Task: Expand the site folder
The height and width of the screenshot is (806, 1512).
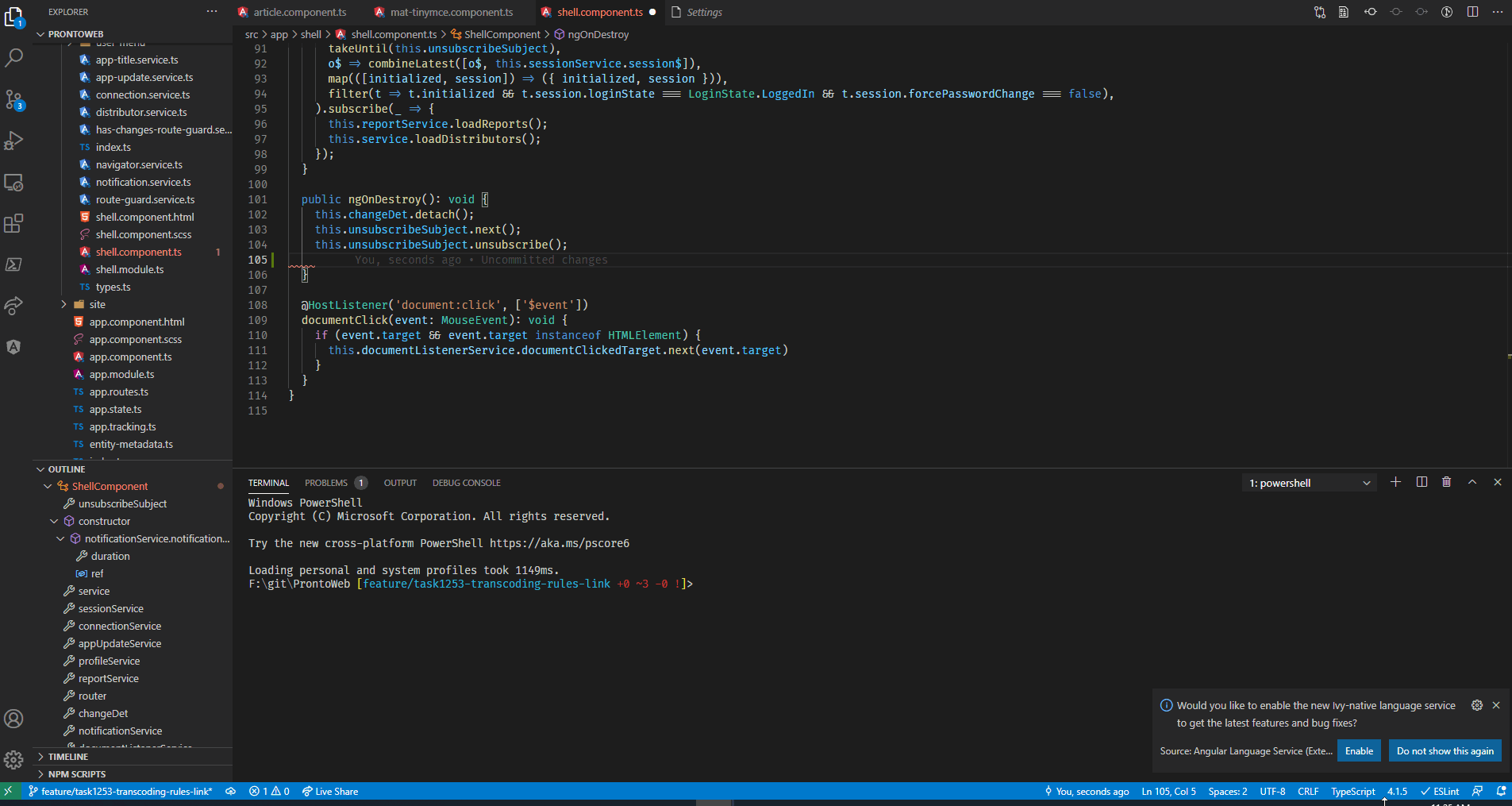Action: click(x=97, y=304)
